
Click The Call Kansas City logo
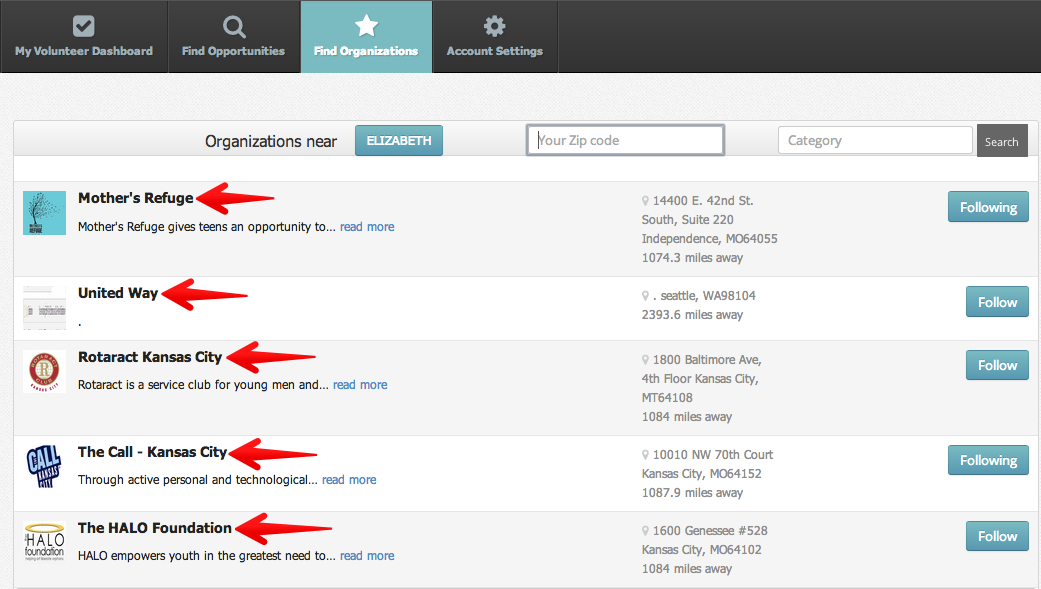click(44, 466)
